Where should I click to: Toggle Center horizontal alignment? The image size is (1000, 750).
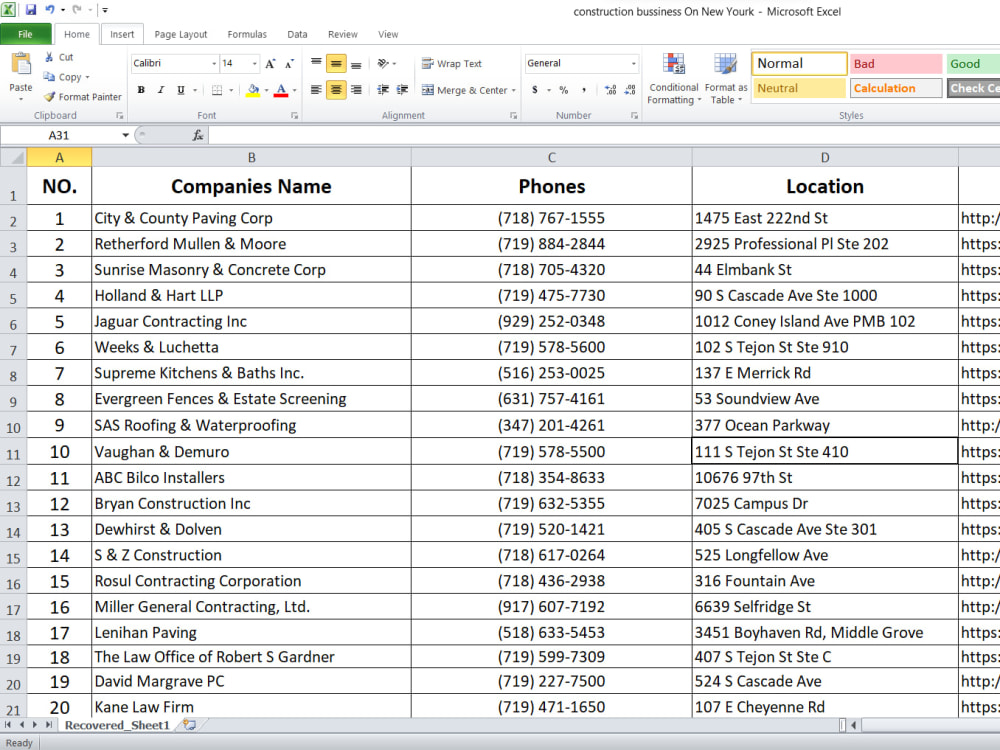336,90
